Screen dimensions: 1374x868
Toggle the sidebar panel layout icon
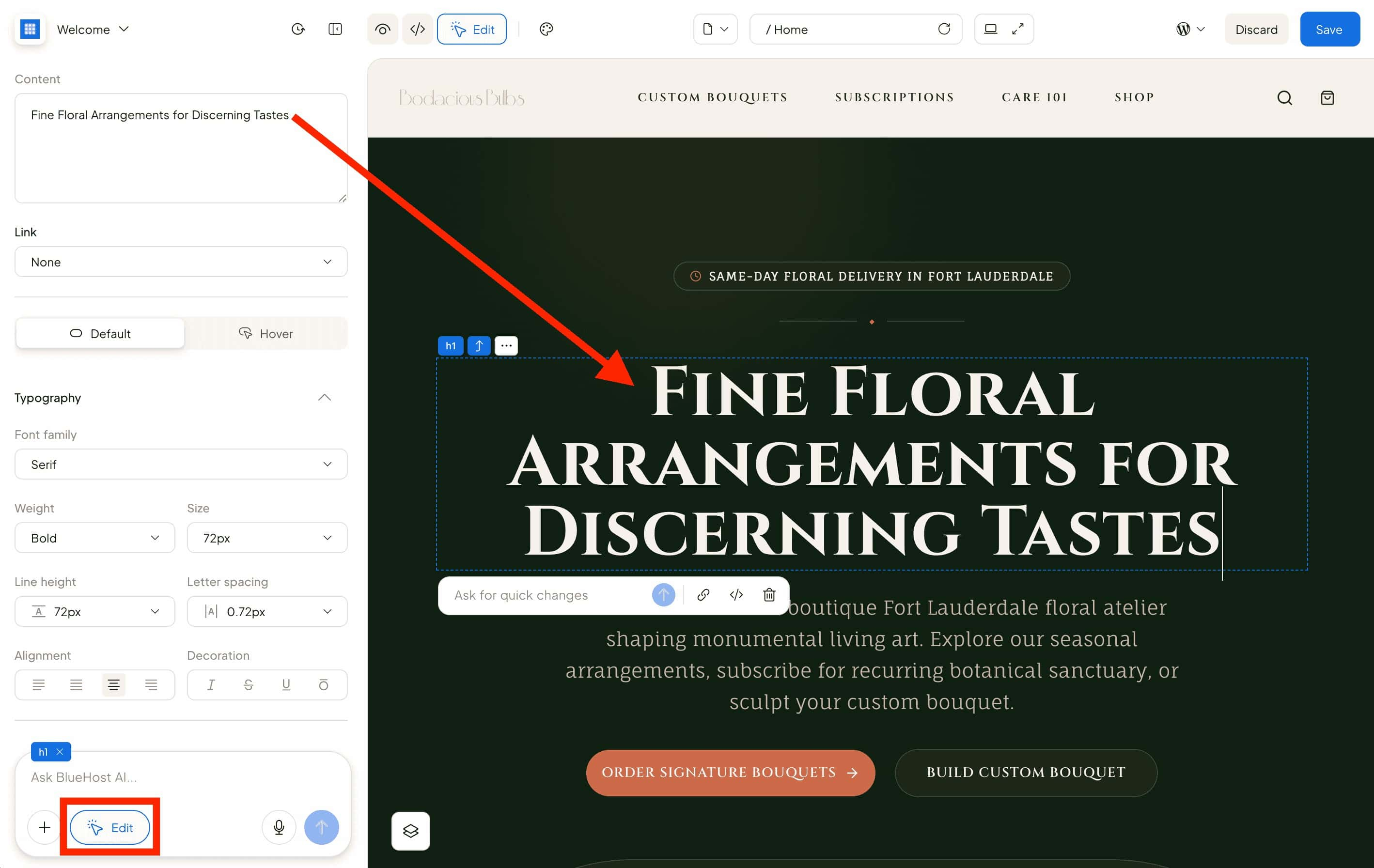pos(336,29)
